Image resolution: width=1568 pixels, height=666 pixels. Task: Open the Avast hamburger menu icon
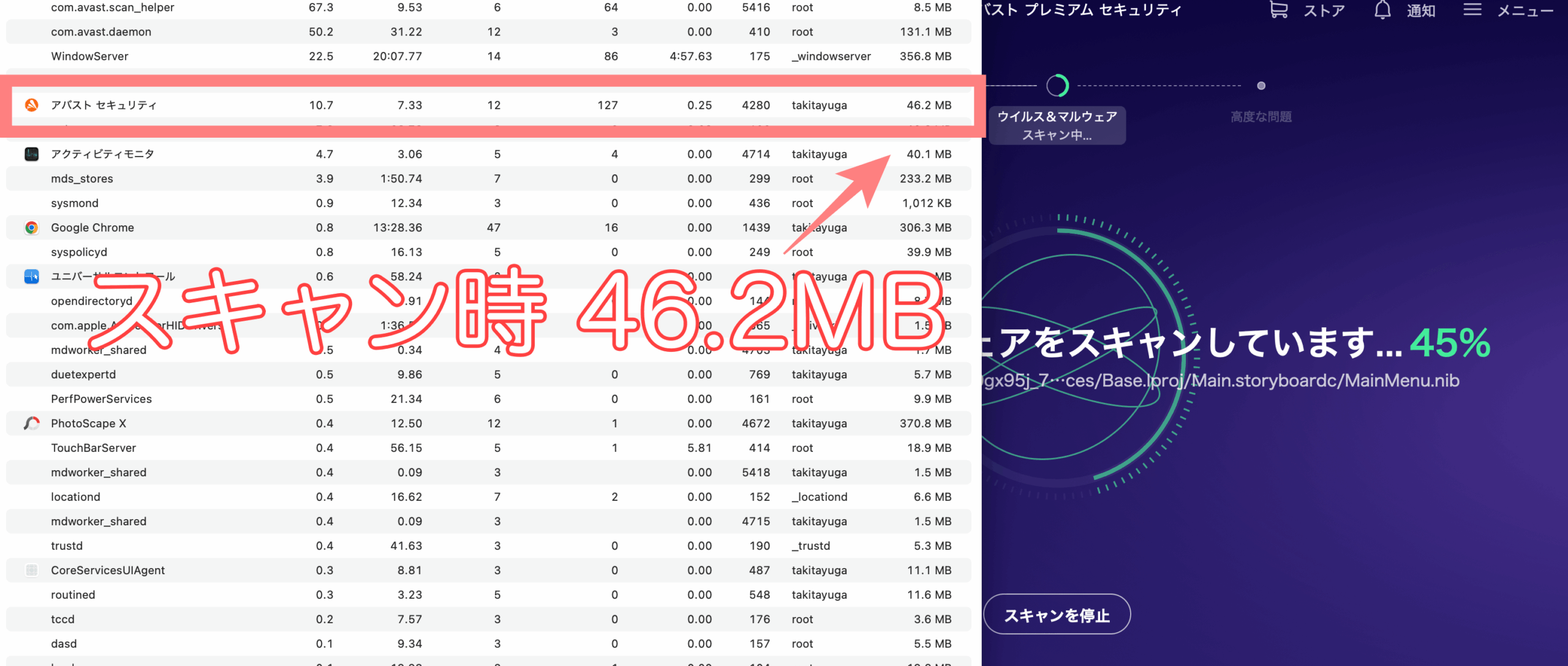pyautogui.click(x=1472, y=10)
